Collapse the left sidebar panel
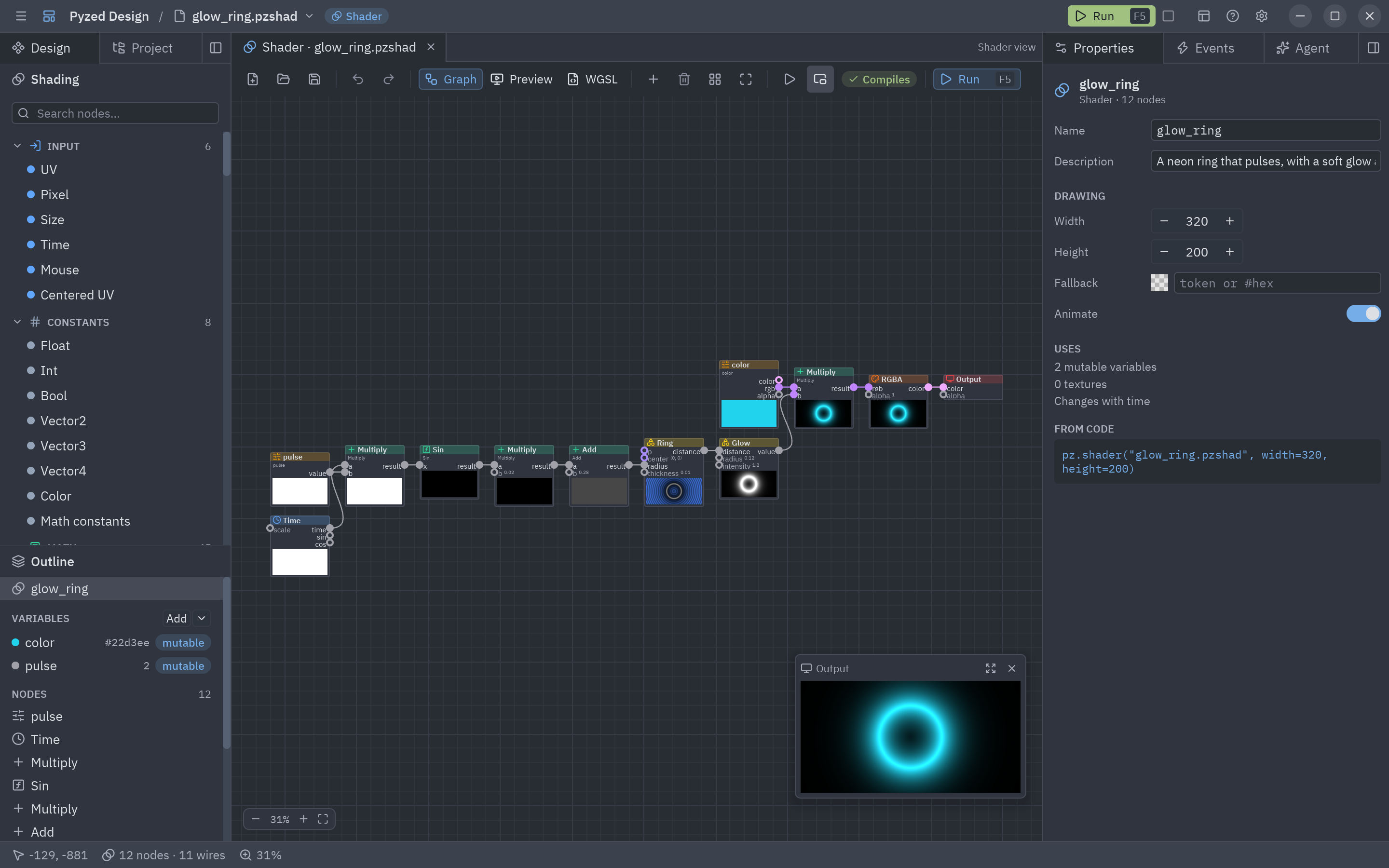1389x868 pixels. click(216, 48)
